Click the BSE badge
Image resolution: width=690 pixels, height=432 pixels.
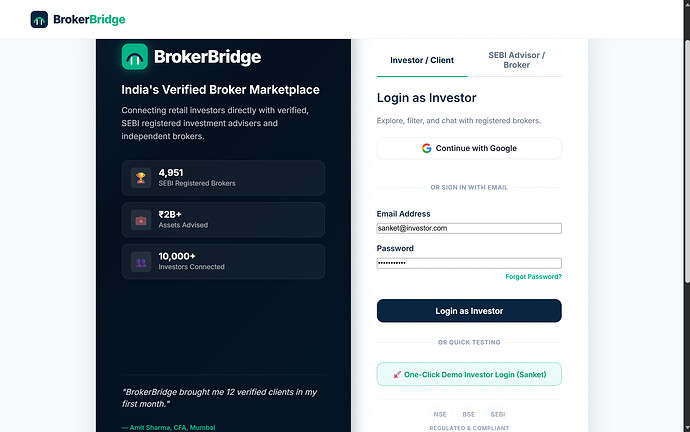click(469, 414)
